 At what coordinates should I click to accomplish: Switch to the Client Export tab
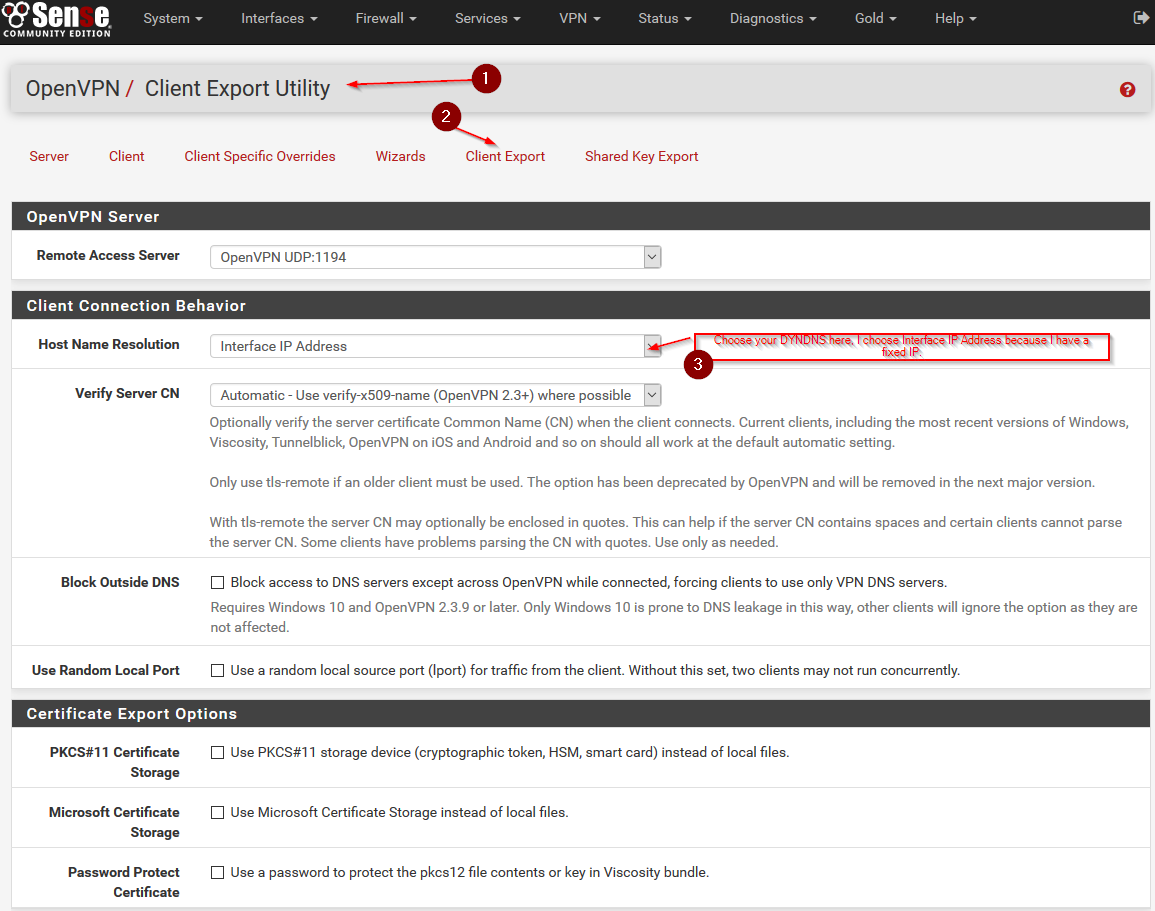click(x=505, y=156)
